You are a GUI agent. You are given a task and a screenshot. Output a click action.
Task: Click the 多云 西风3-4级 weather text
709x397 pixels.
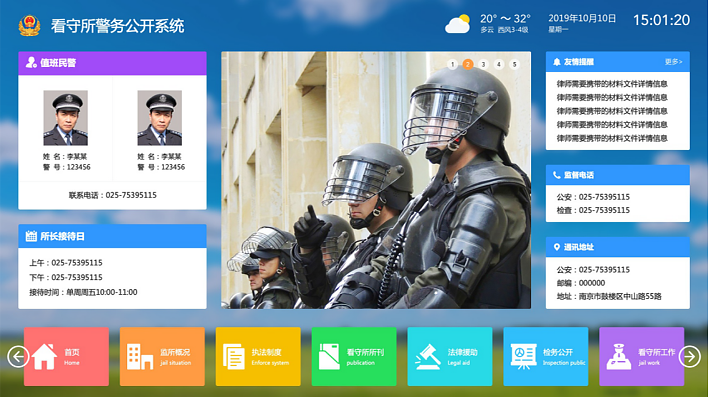pyautogui.click(x=504, y=30)
